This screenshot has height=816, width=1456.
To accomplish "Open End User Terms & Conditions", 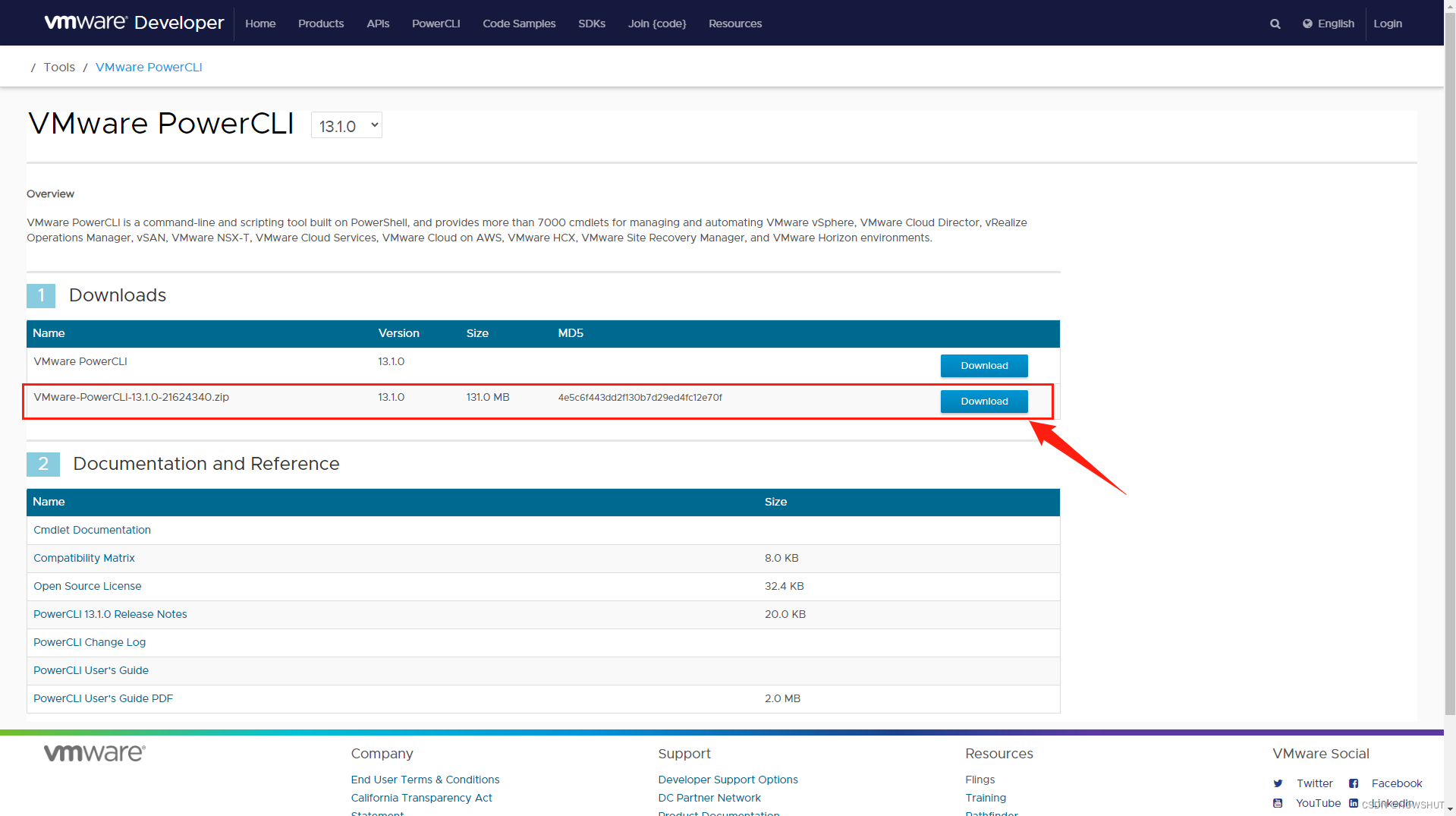I will [425, 780].
